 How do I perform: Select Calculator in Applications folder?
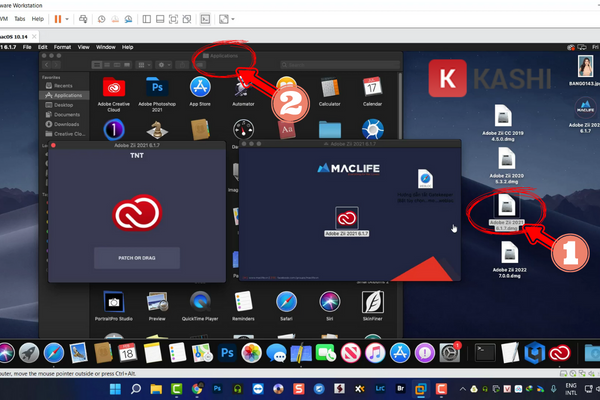[329, 91]
